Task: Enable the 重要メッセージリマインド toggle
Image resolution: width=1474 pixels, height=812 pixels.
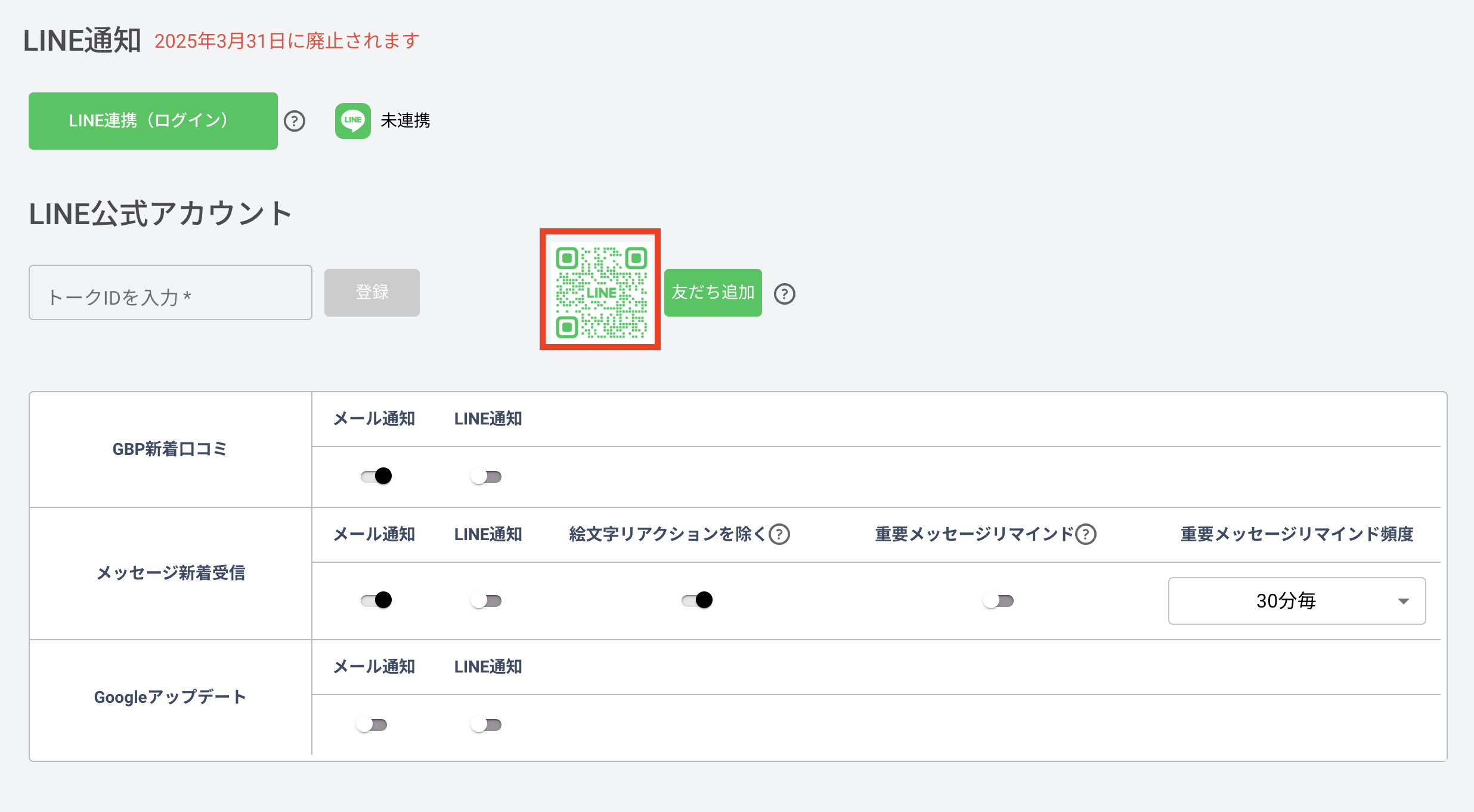Action: pos(998,602)
